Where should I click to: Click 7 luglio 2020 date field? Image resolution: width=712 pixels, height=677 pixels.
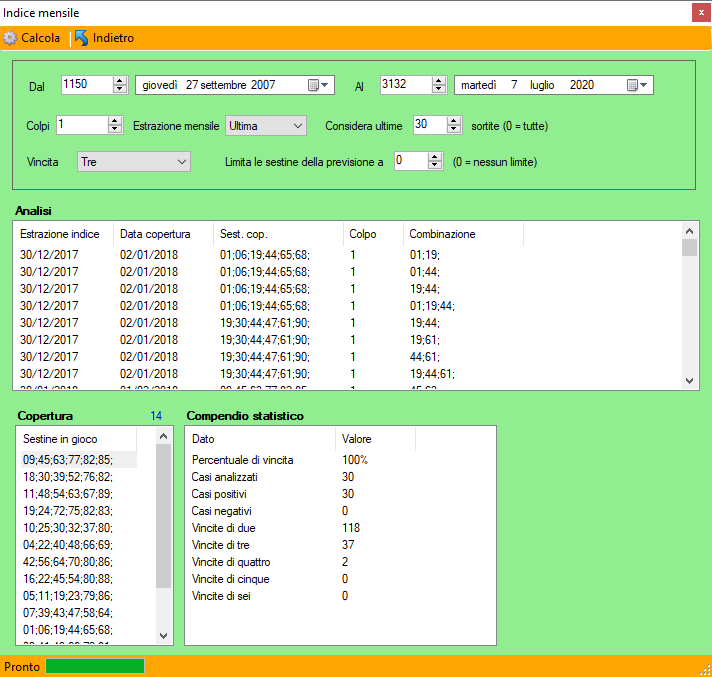click(554, 85)
